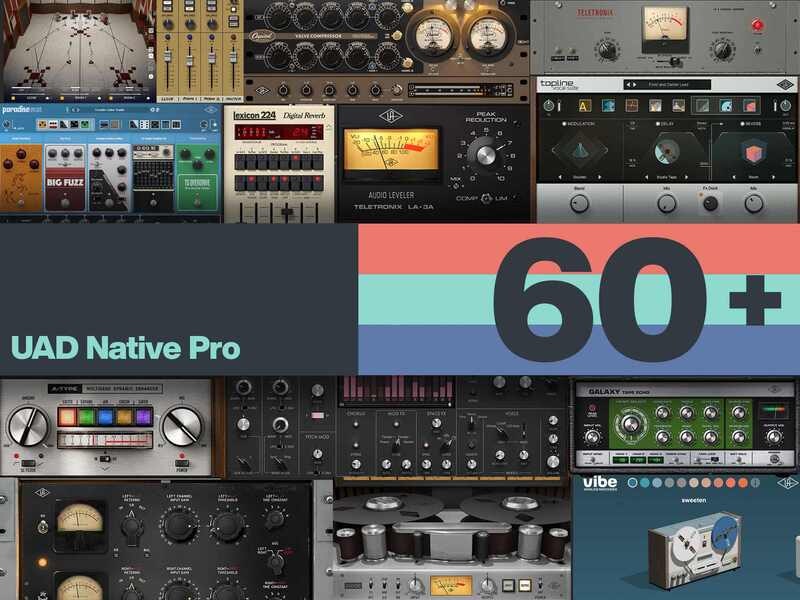Click the blue second Topline module icon
The image size is (800, 600).
tap(608, 106)
